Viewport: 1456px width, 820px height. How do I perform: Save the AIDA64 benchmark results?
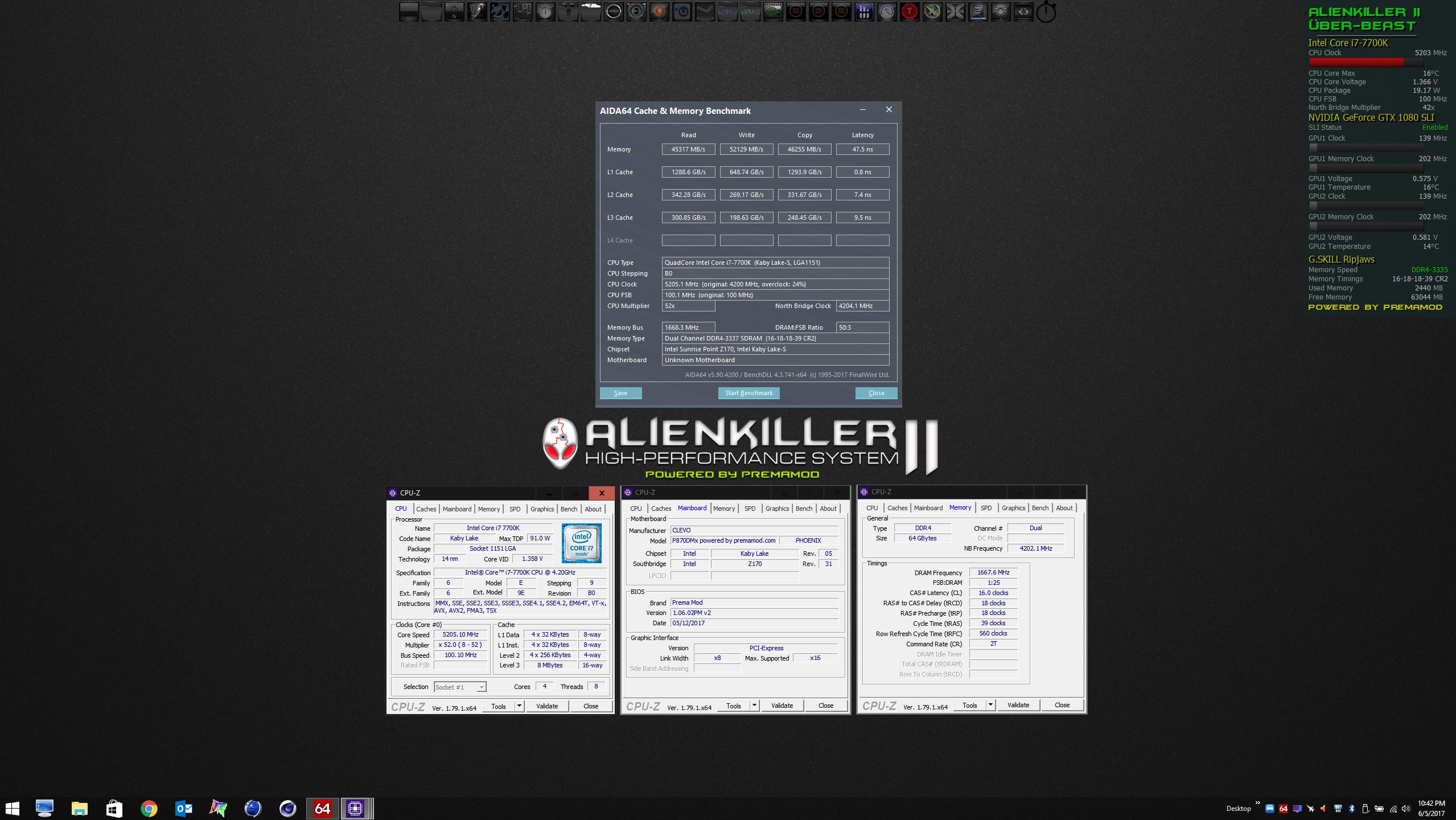[x=620, y=393]
